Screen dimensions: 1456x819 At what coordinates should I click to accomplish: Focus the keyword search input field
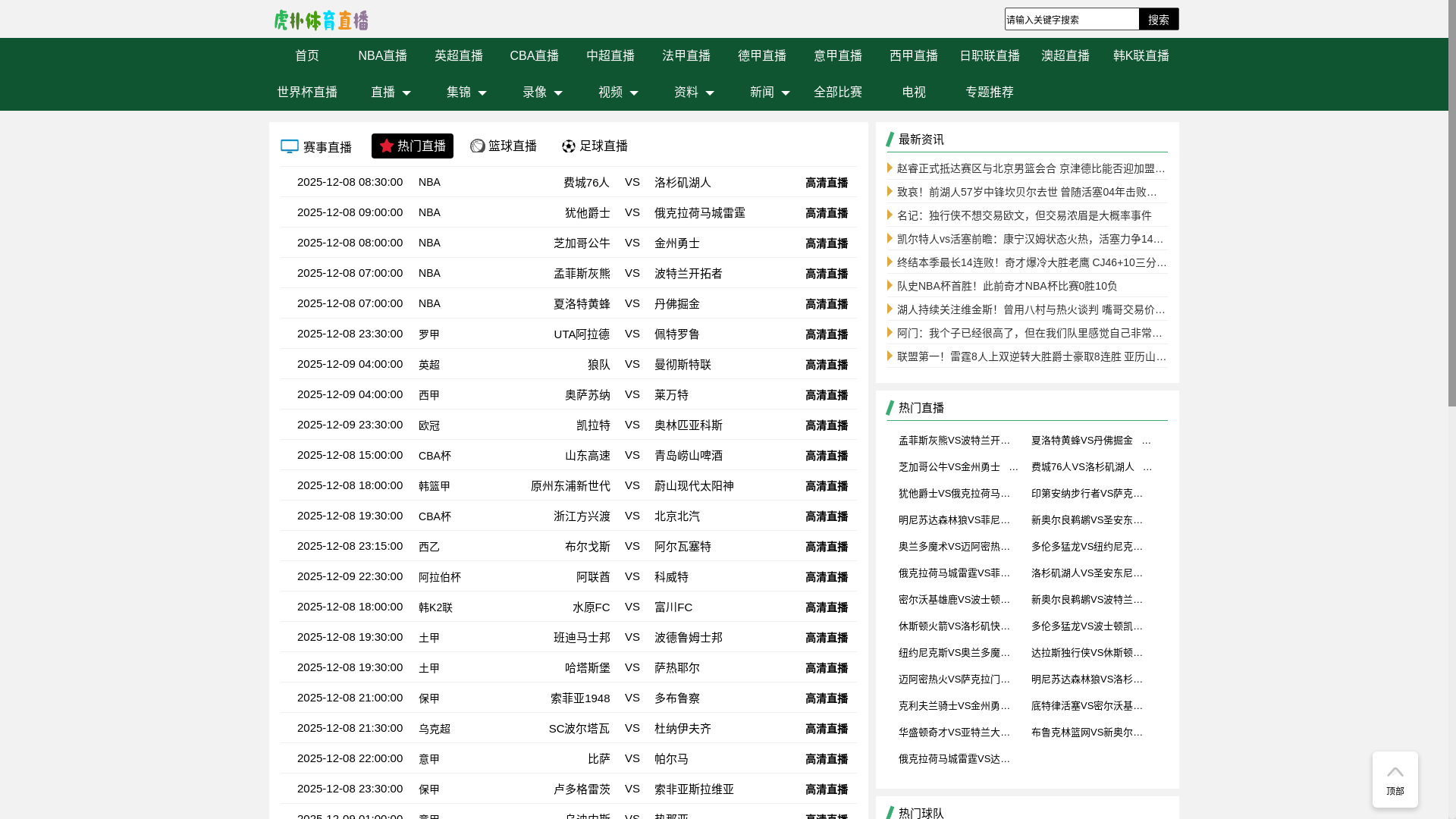pyautogui.click(x=1071, y=20)
